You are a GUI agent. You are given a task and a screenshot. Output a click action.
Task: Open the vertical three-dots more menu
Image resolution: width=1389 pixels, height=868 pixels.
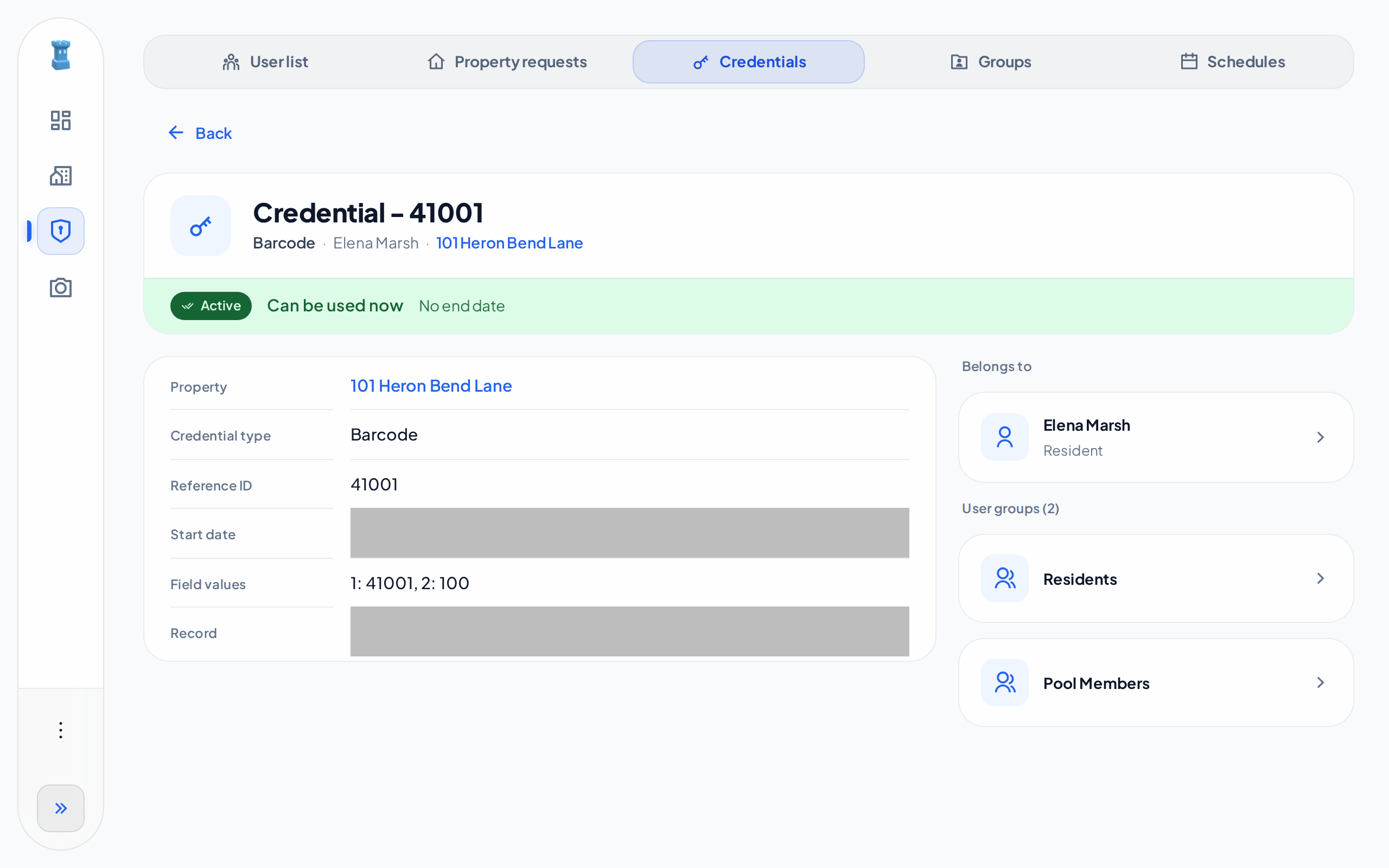pos(60,730)
